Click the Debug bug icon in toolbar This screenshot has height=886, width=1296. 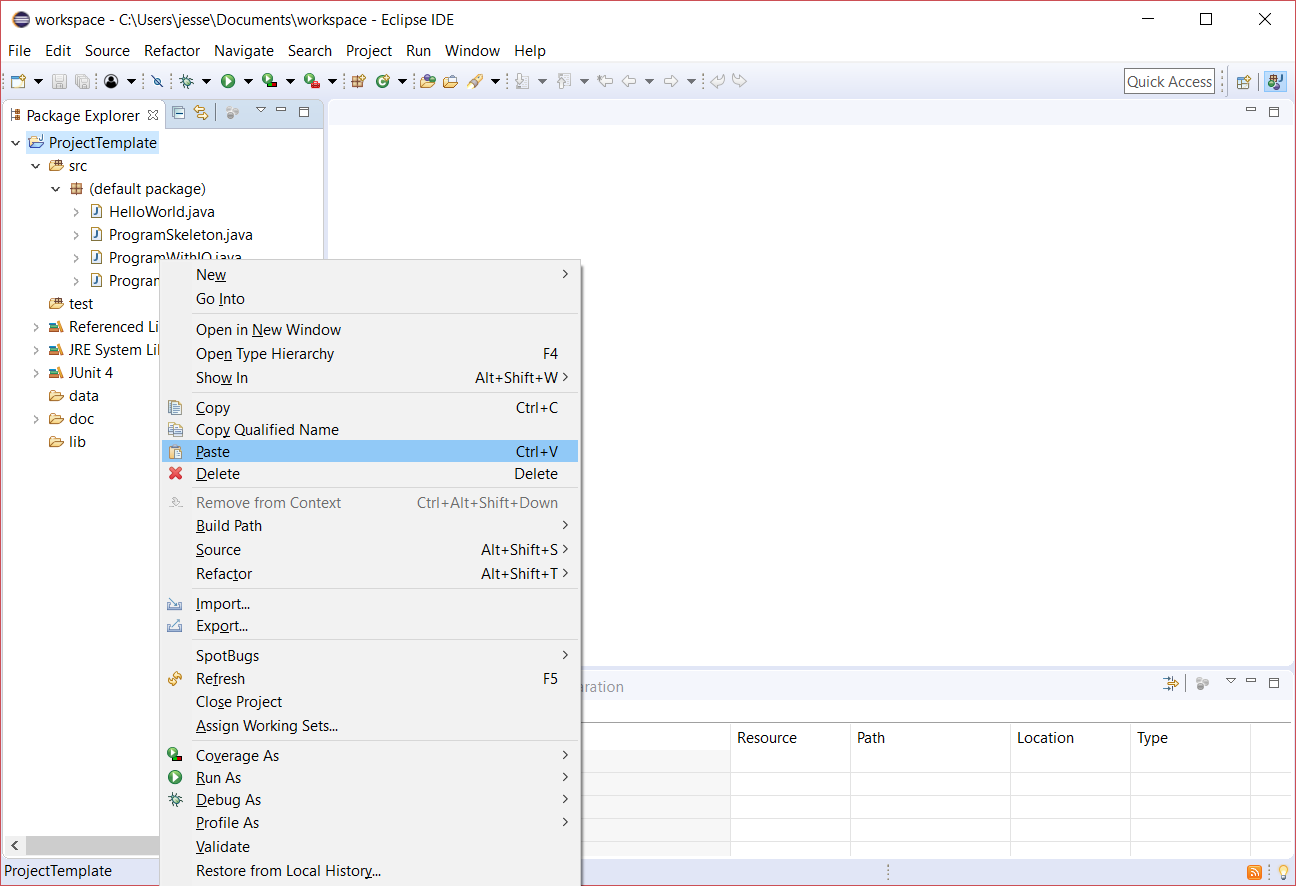(186, 81)
